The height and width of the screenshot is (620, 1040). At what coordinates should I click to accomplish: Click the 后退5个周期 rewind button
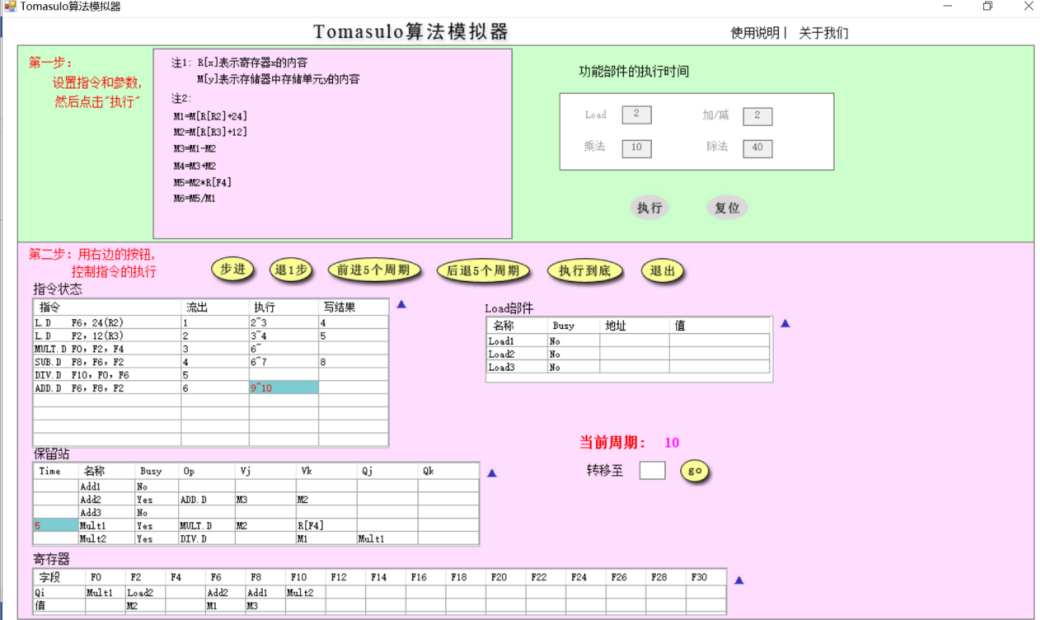[483, 269]
